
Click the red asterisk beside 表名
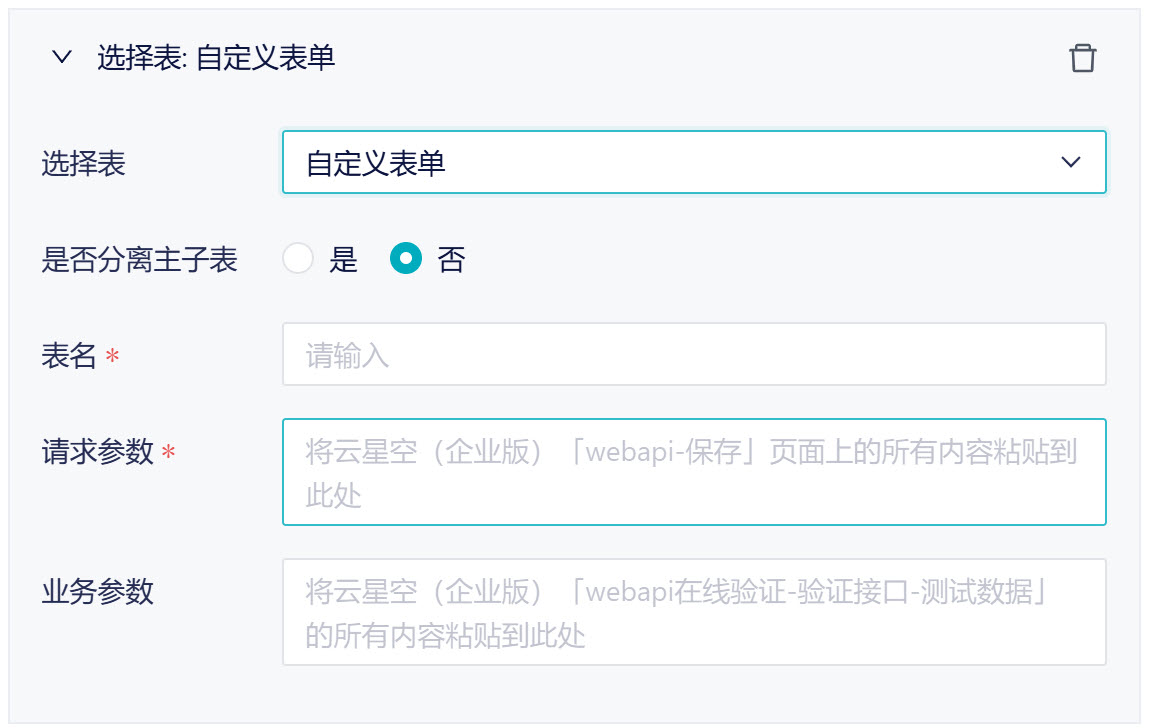tap(112, 357)
